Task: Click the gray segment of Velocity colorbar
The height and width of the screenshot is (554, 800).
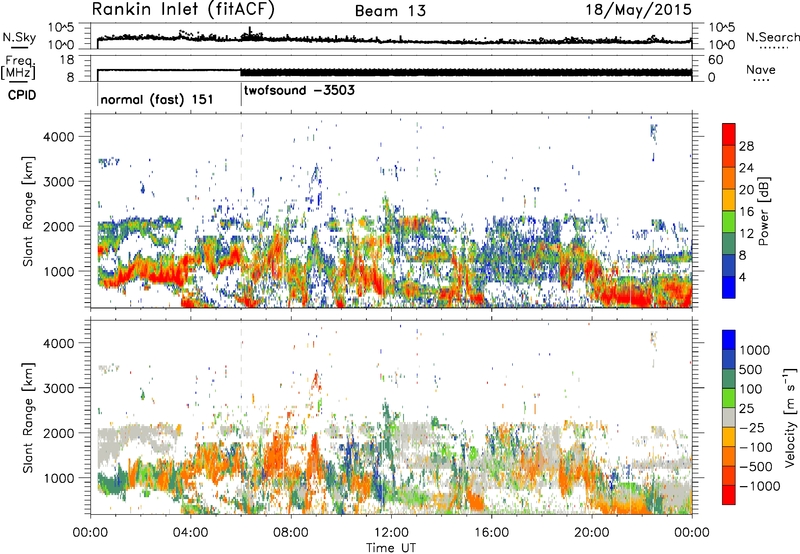Action: [729, 417]
